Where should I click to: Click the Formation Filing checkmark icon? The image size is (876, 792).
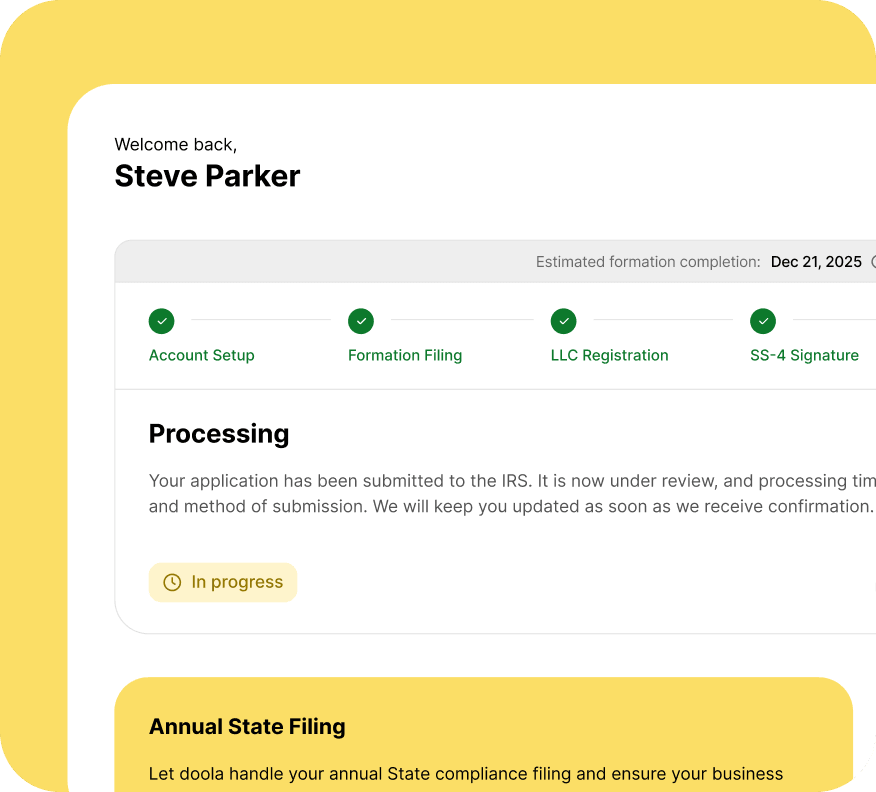[x=361, y=321]
